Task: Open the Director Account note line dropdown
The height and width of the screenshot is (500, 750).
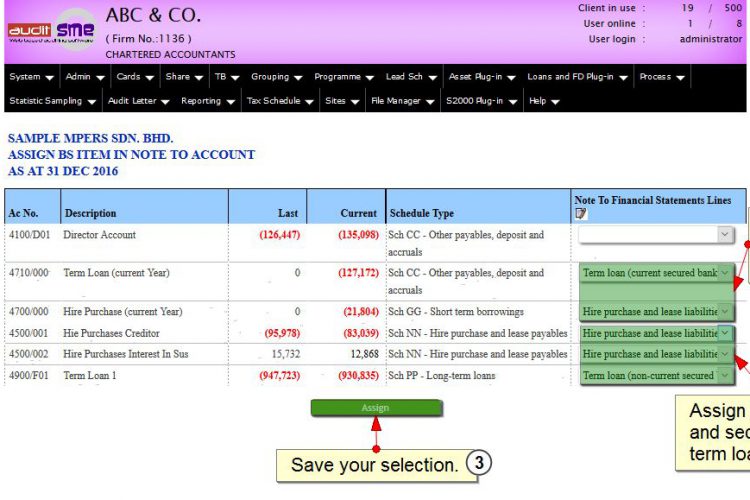Action: coord(656,234)
